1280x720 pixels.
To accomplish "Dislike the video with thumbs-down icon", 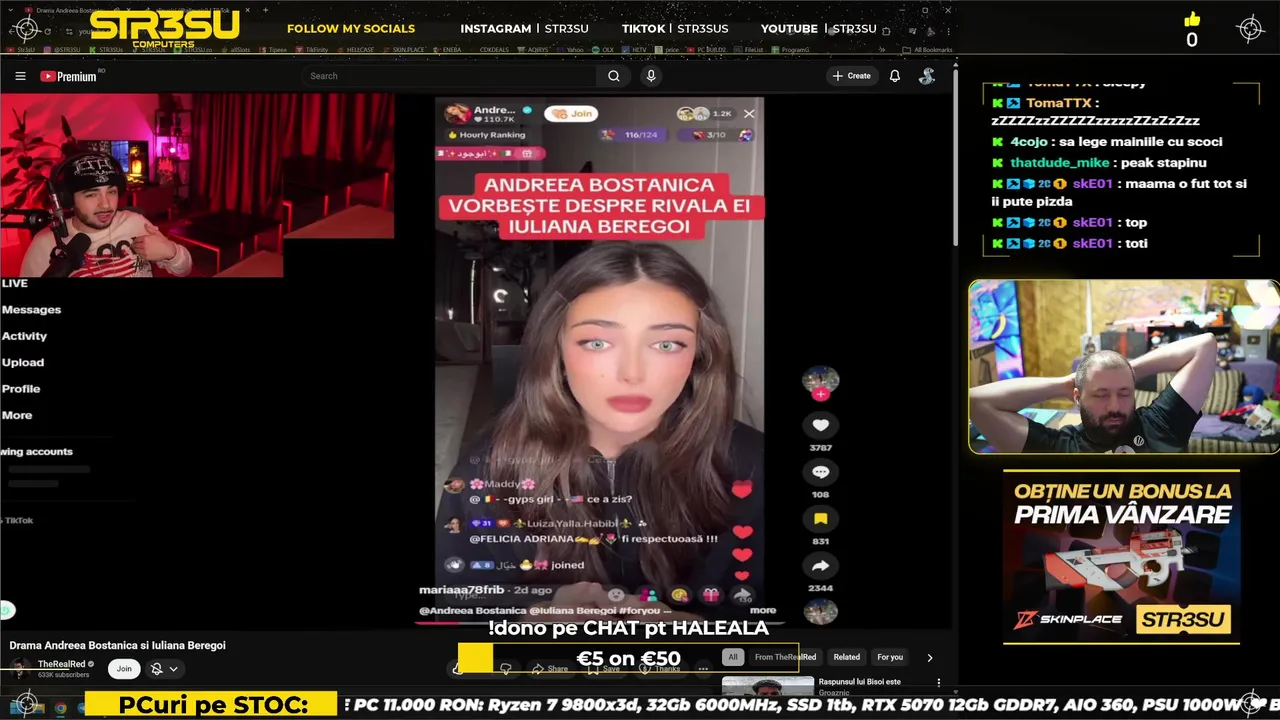I will click(506, 668).
